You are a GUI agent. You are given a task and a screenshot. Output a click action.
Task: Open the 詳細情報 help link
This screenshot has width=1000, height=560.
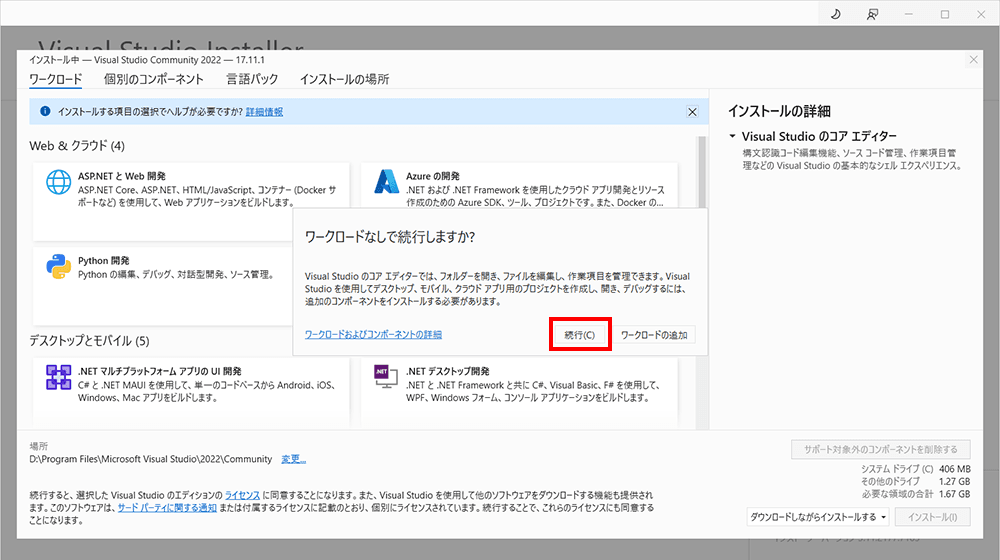[264, 112]
